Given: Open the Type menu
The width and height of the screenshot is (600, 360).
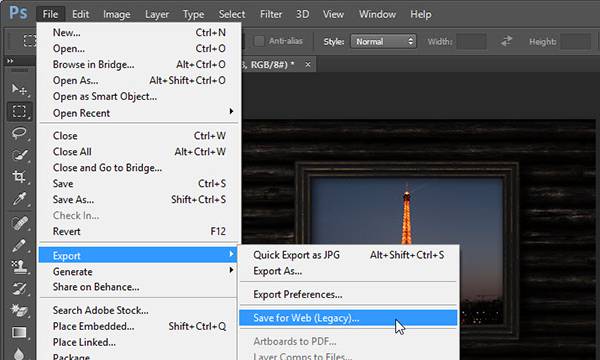Looking at the screenshot, I should (x=193, y=15).
